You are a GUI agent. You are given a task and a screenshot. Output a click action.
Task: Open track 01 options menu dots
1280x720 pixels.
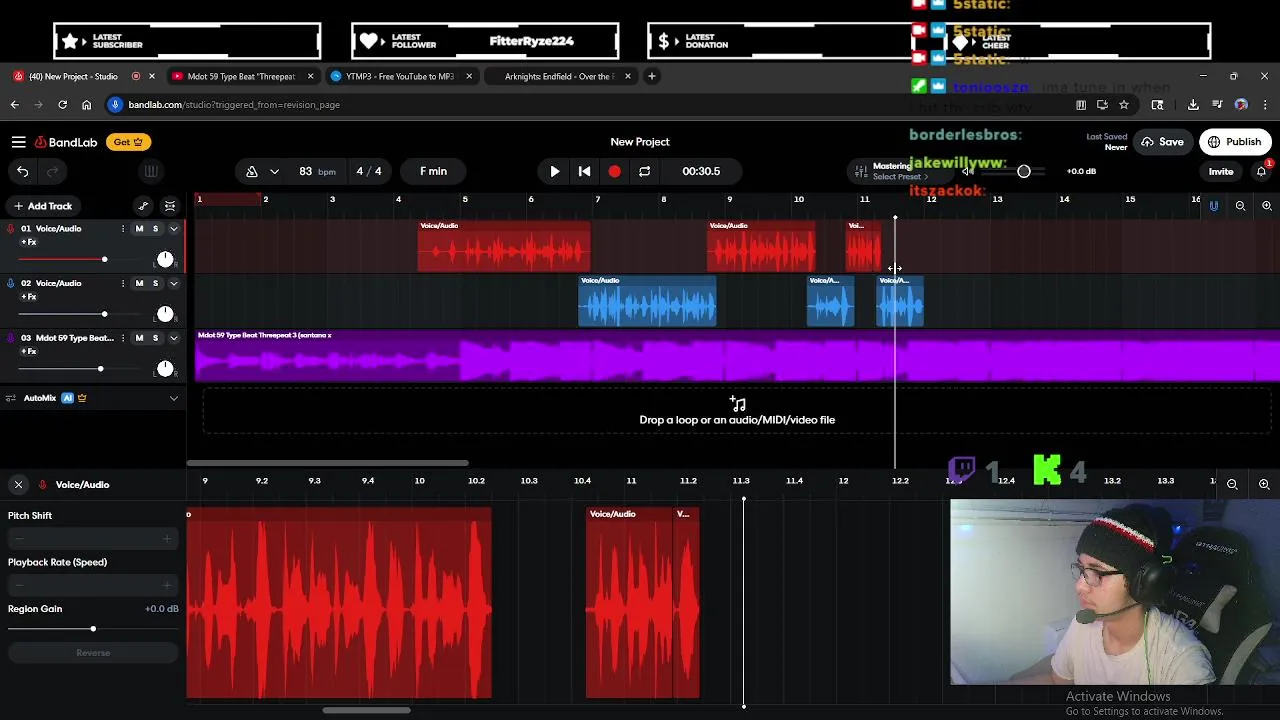tap(123, 229)
